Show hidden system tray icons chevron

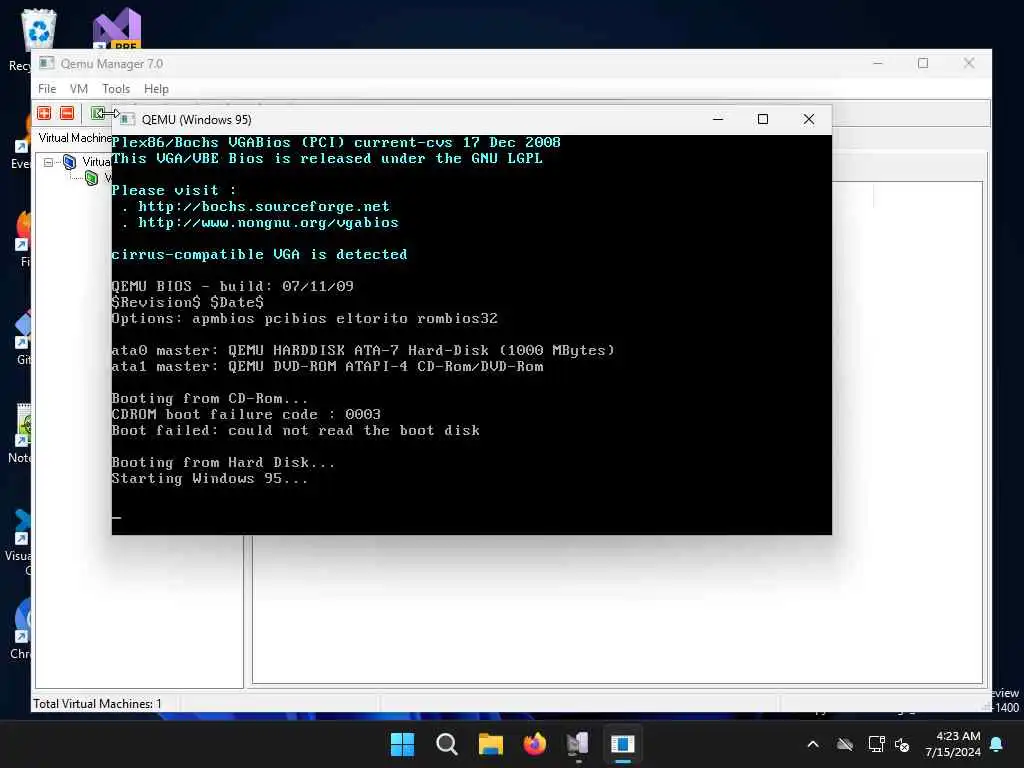pyautogui.click(x=813, y=744)
